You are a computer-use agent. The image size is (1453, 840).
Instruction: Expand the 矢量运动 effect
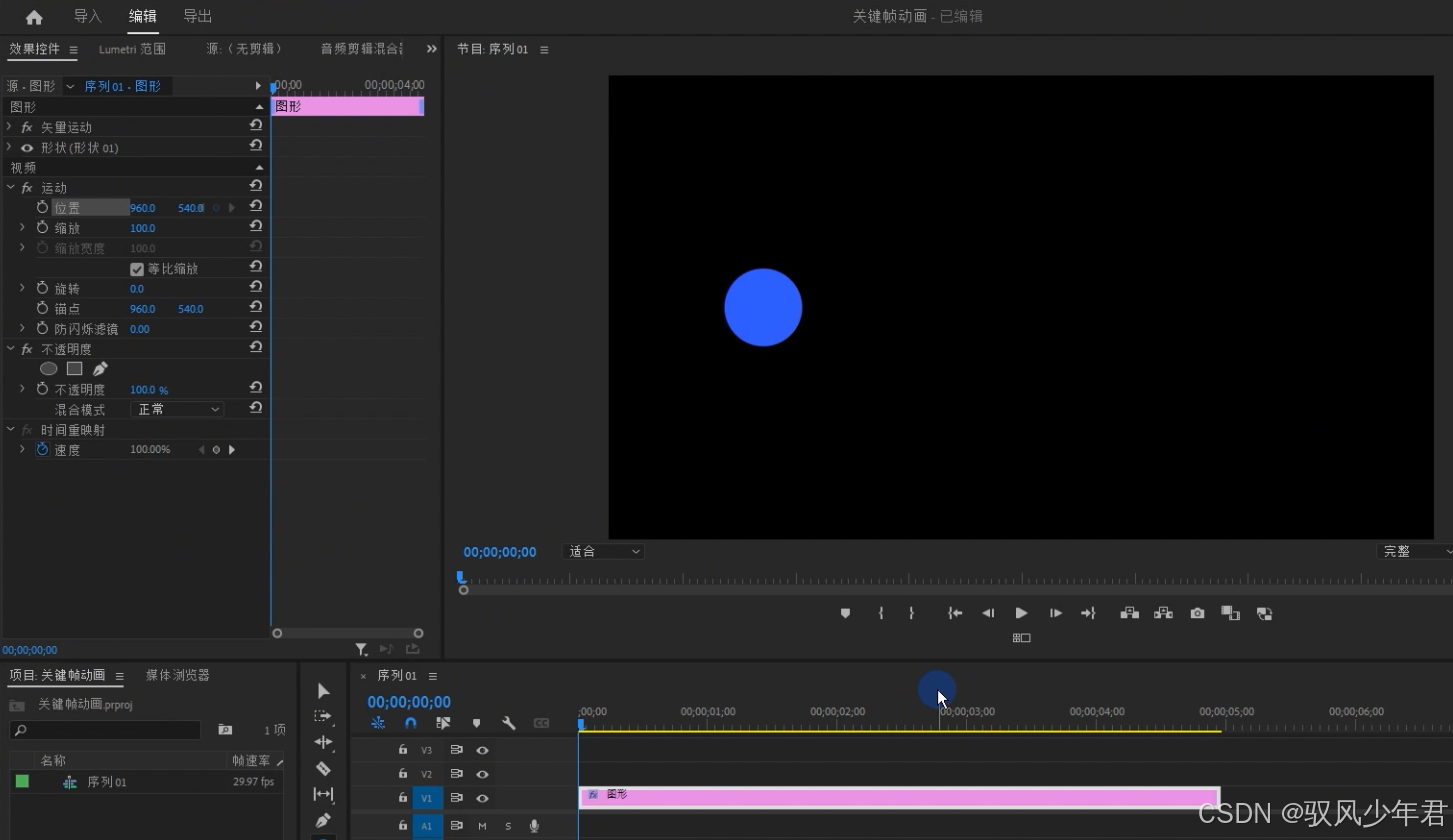pyautogui.click(x=10, y=127)
